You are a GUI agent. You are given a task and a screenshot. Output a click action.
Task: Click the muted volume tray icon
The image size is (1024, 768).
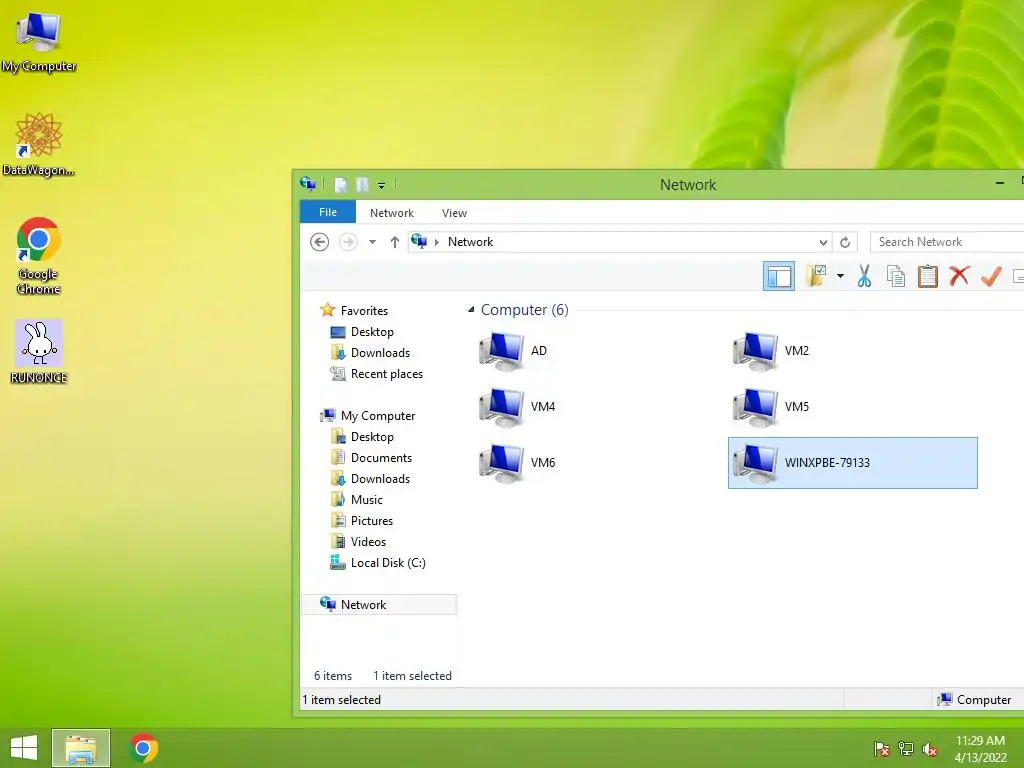930,749
